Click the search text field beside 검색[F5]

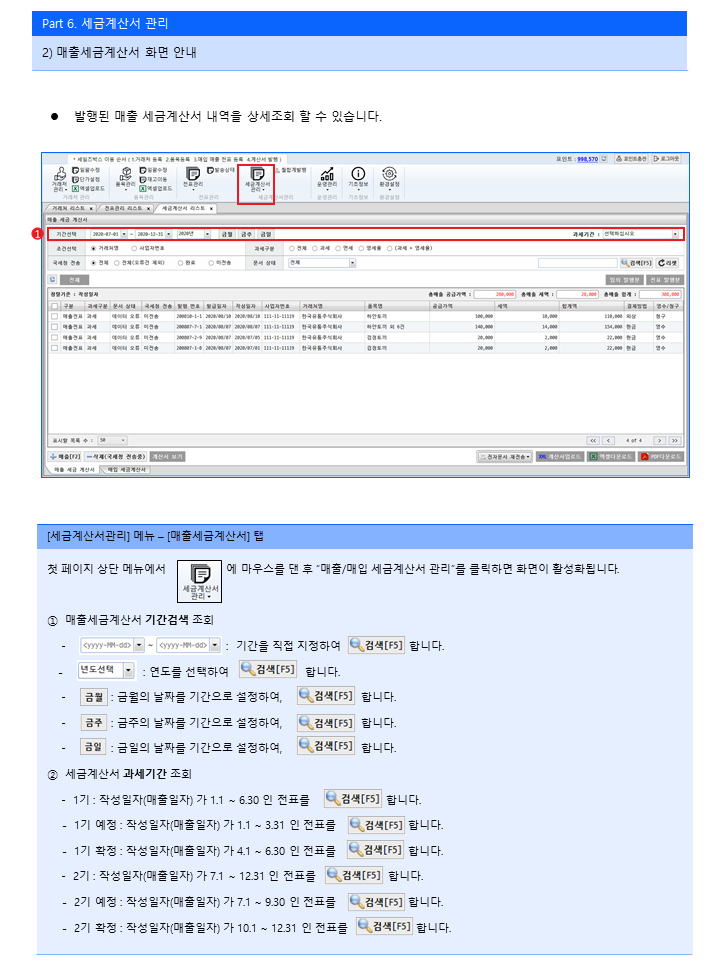tap(577, 263)
